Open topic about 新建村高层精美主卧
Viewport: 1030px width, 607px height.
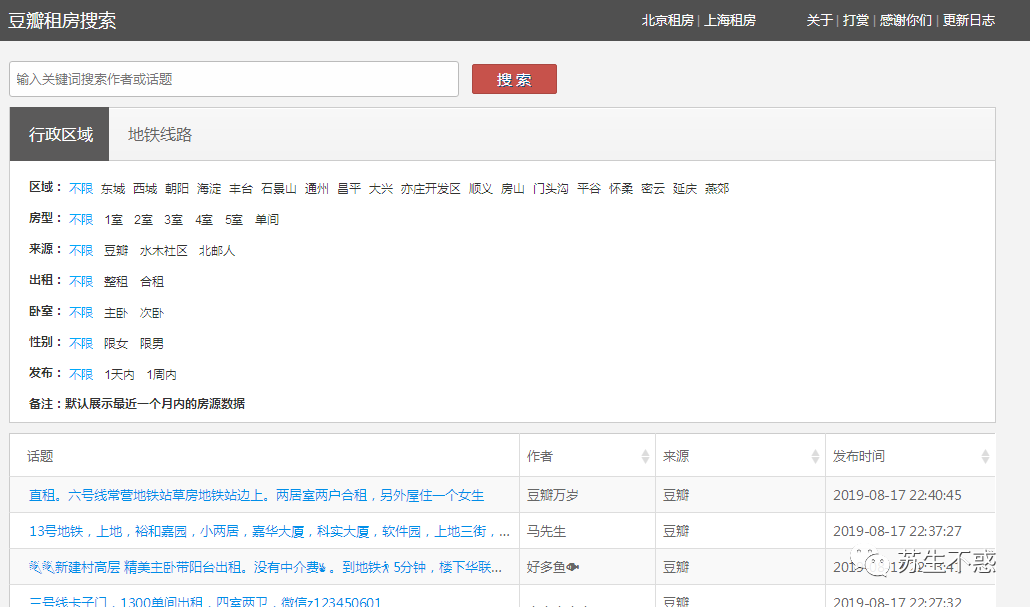(265, 567)
